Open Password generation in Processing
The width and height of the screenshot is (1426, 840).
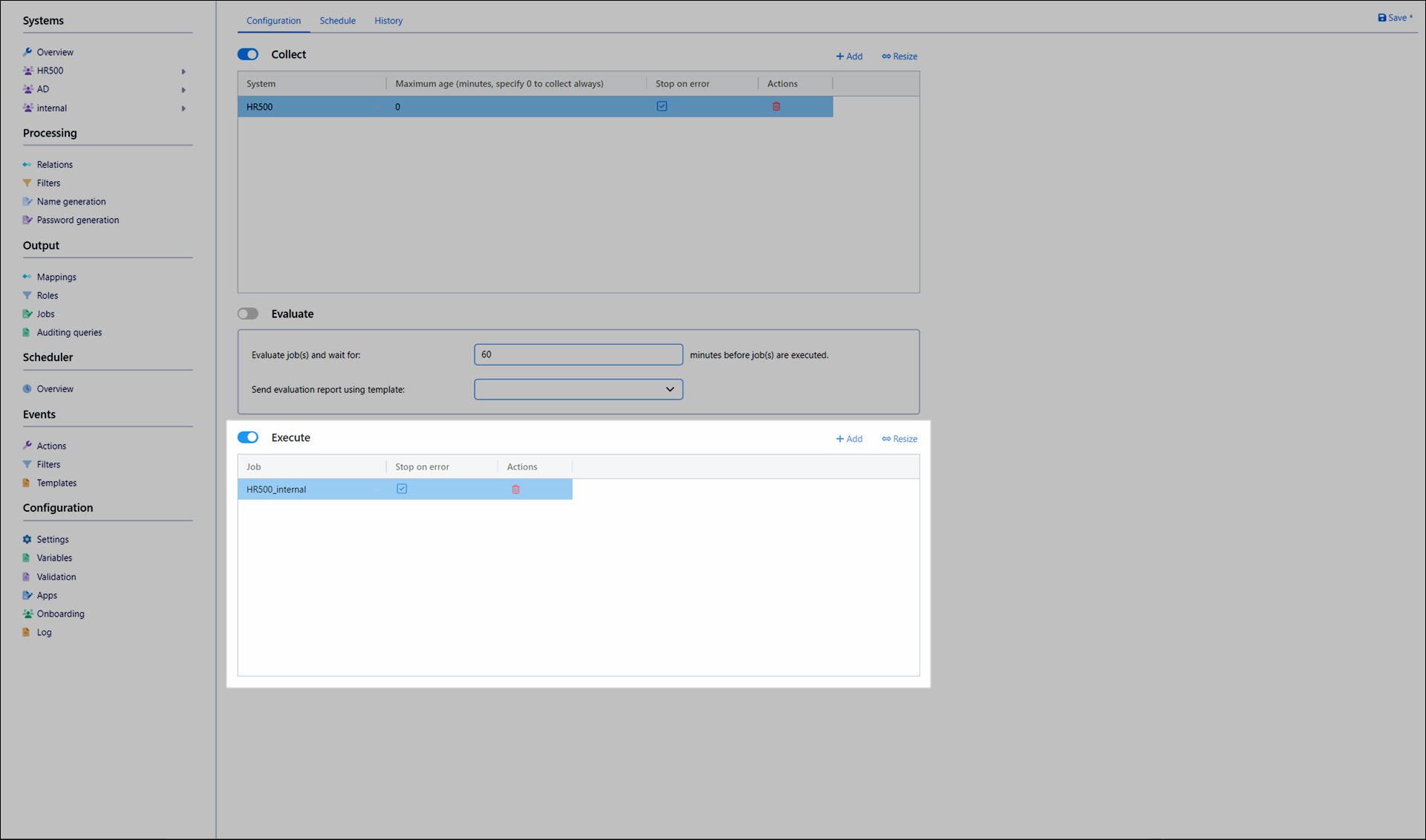pyautogui.click(x=77, y=220)
